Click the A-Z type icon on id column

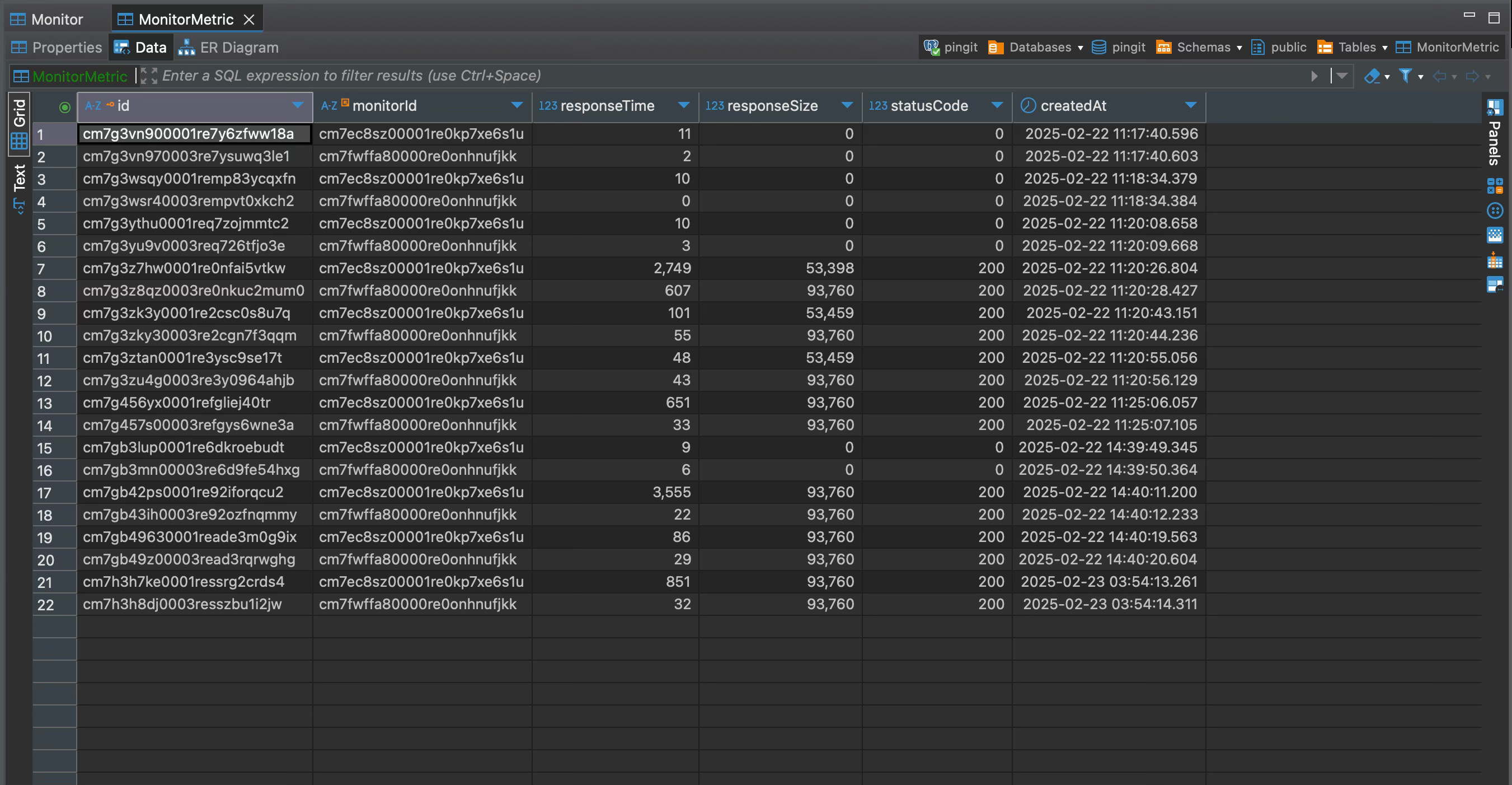[x=93, y=106]
